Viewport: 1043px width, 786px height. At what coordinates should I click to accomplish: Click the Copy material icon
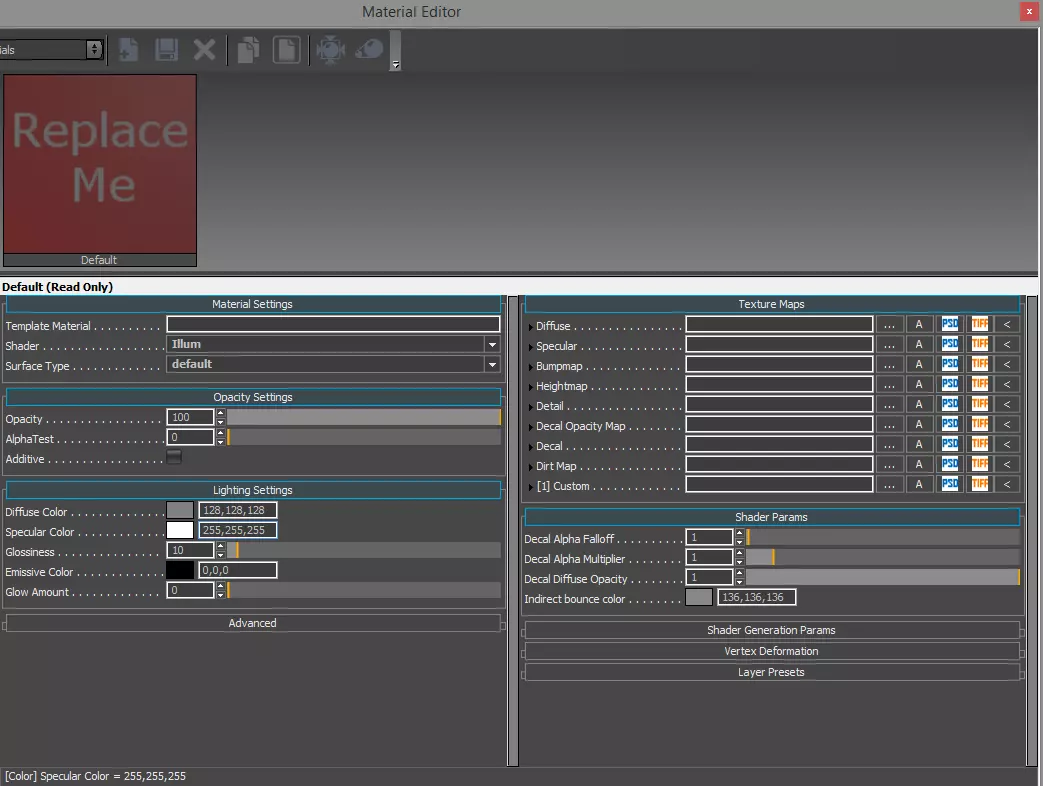click(249, 49)
